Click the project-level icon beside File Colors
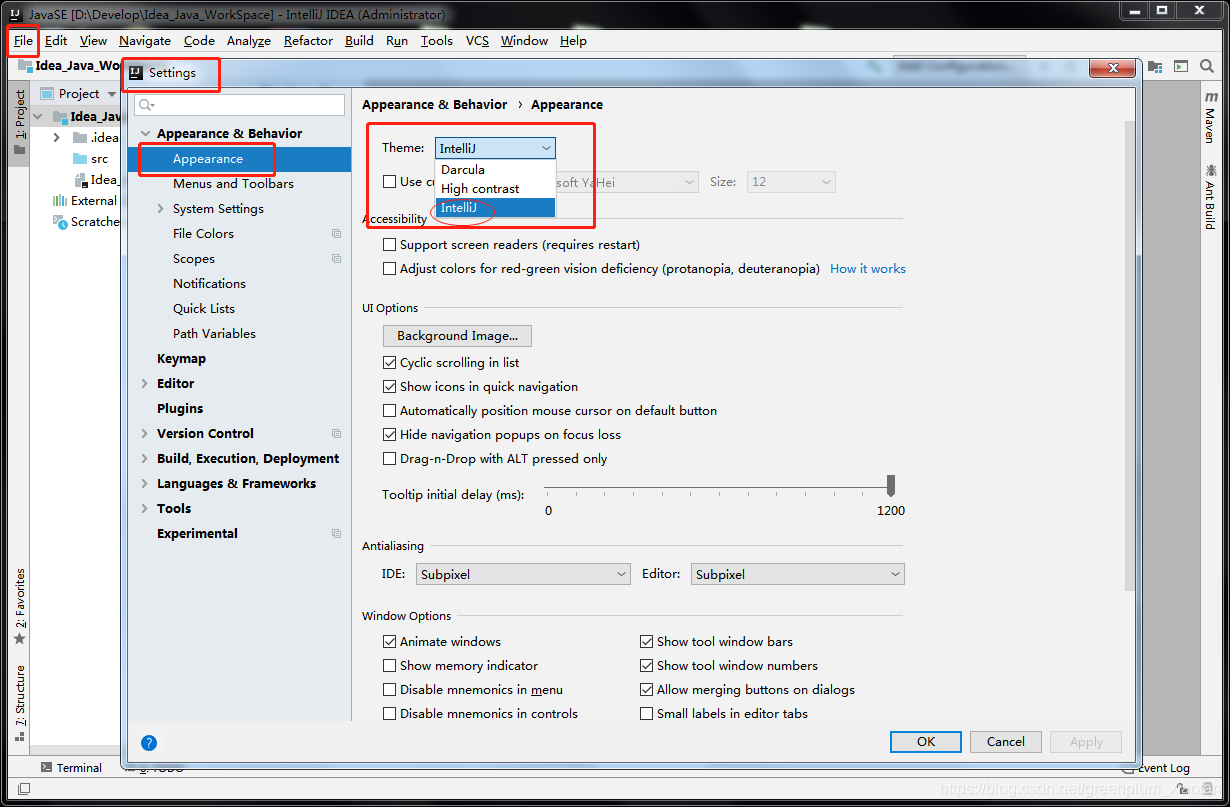The width and height of the screenshot is (1230, 807). click(x=337, y=234)
